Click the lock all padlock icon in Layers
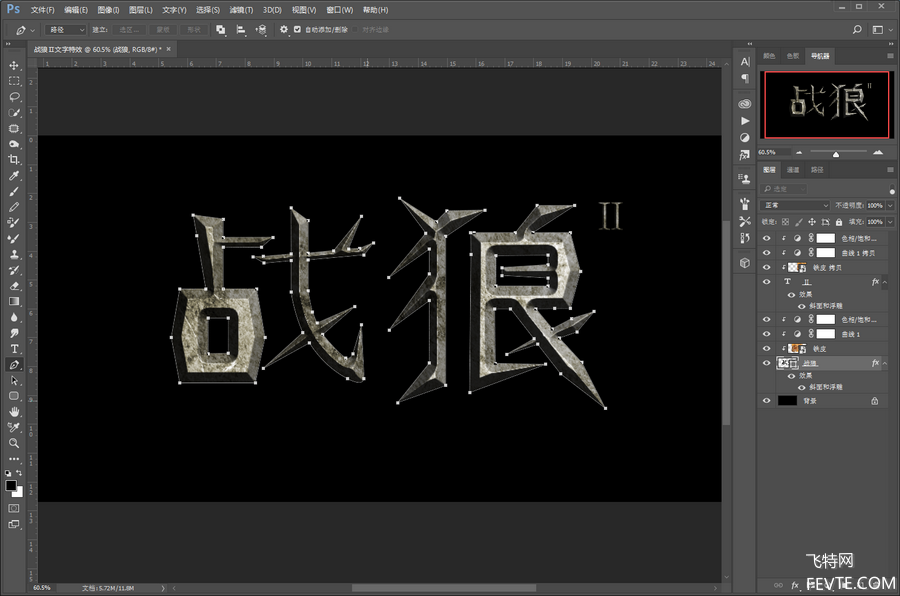The width and height of the screenshot is (900, 596). point(839,222)
